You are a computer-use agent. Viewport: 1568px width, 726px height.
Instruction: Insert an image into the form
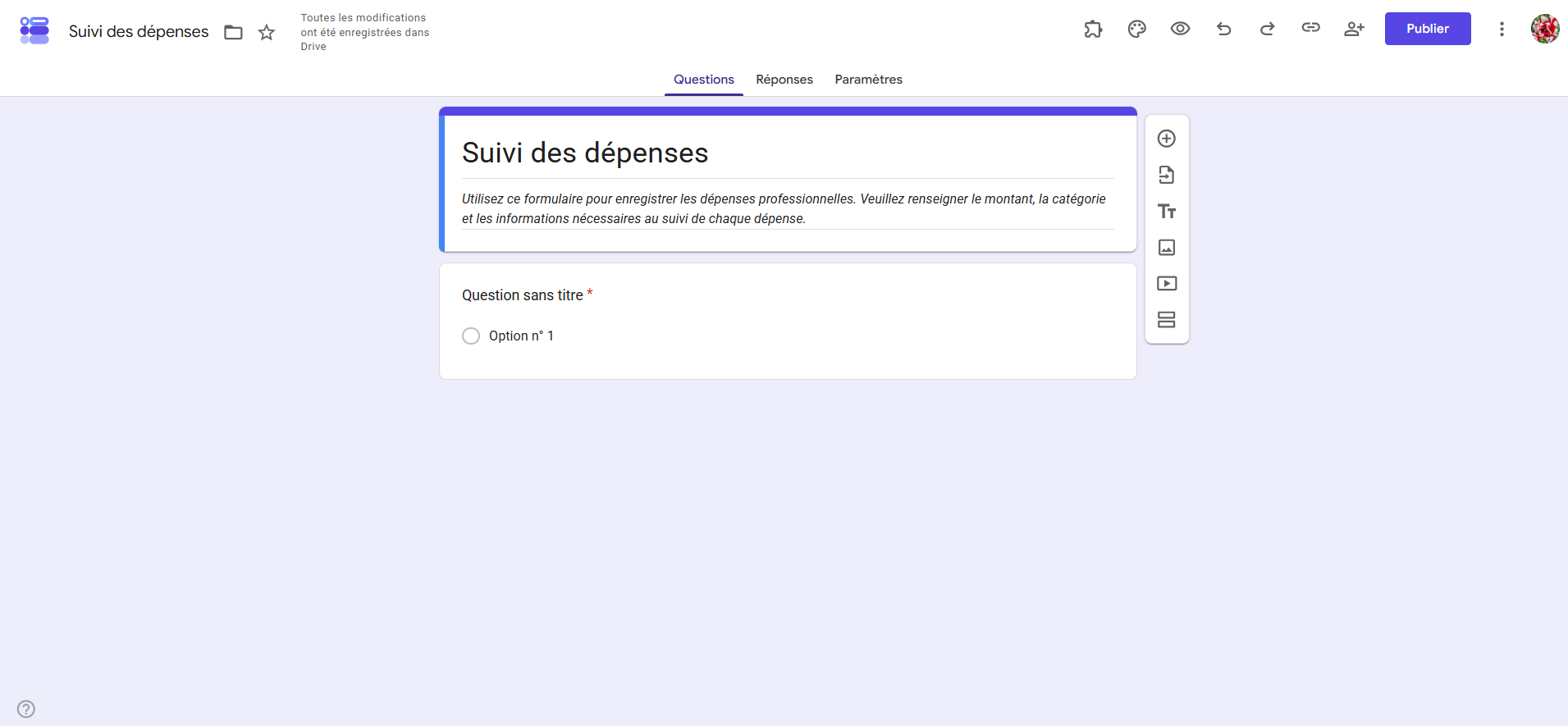tap(1167, 247)
